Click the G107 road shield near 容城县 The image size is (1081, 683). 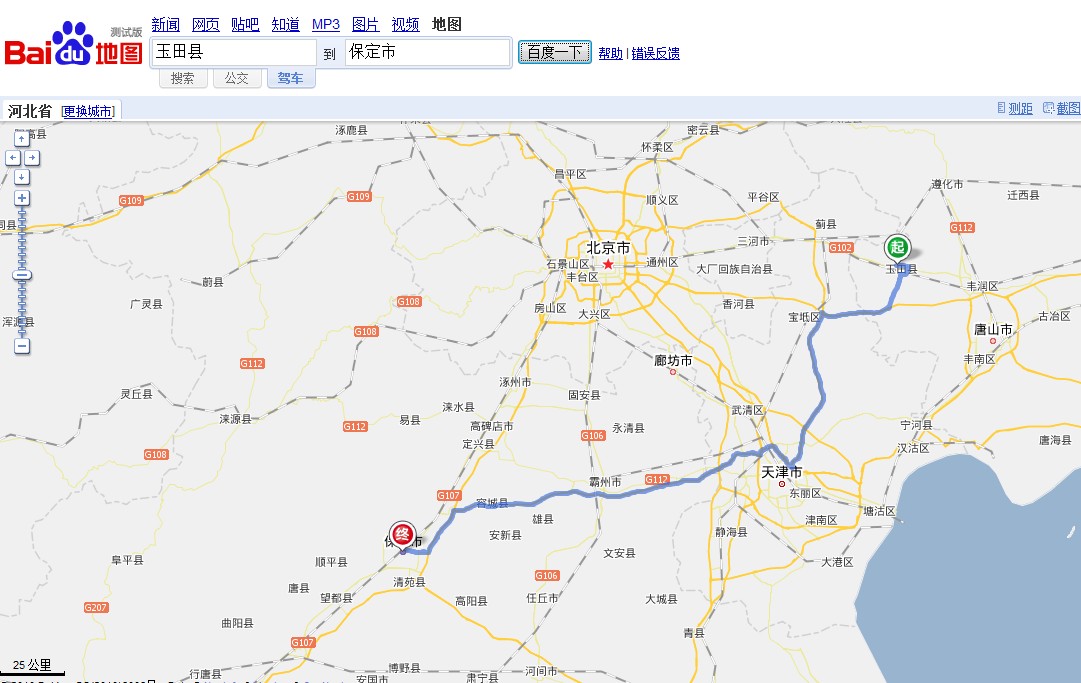(449, 496)
